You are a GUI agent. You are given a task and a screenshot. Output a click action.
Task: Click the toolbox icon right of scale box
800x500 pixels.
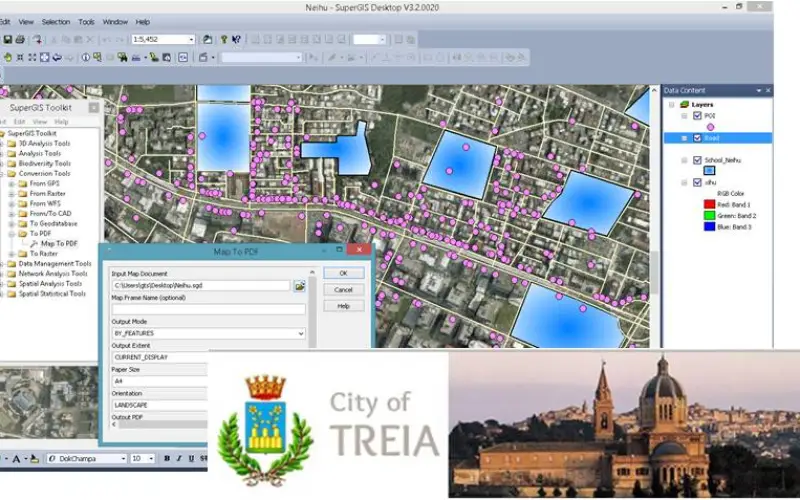coord(207,39)
